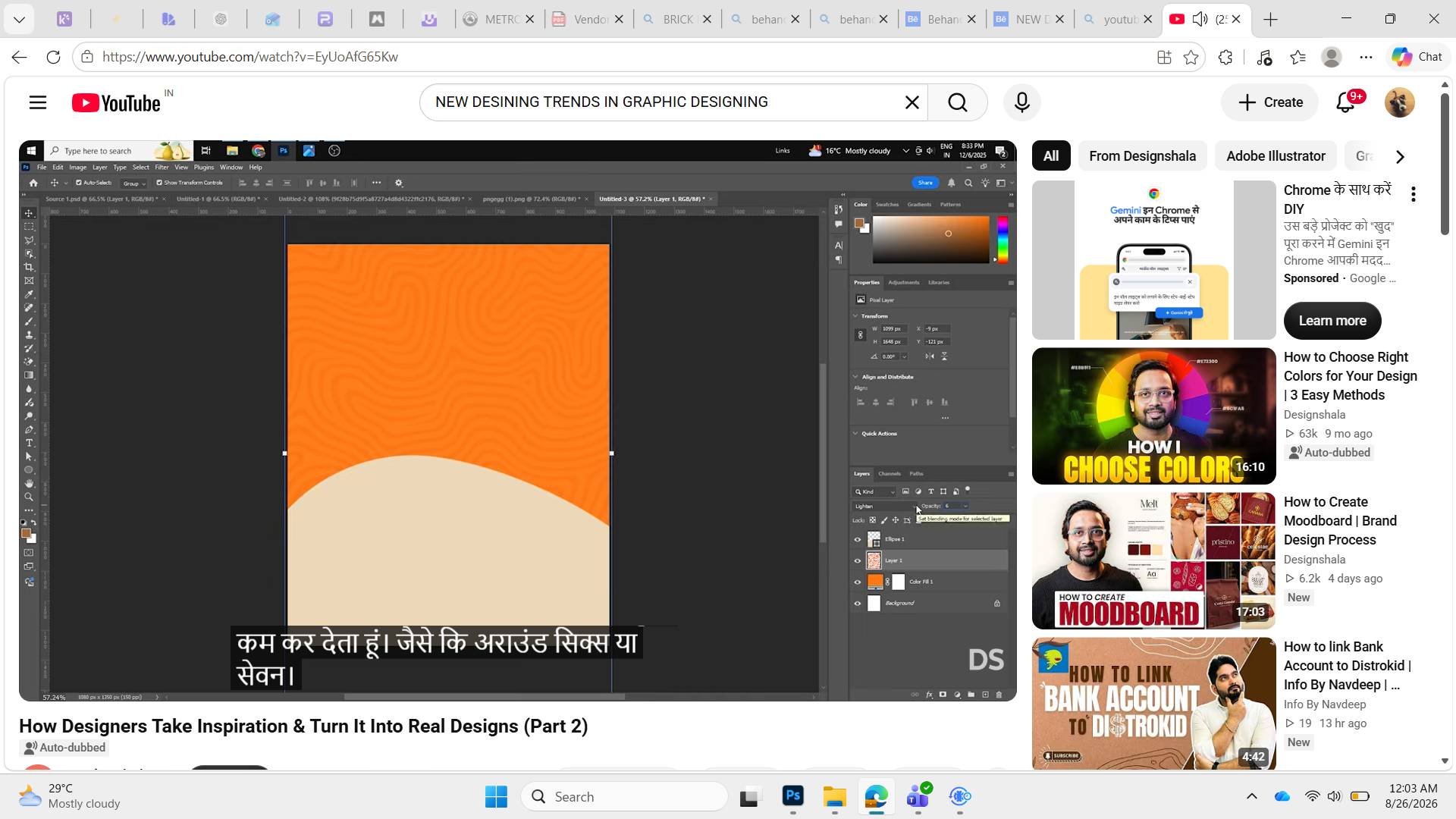Show more filter chips with right arrow
Viewport: 1456px width, 819px height.
click(1400, 156)
